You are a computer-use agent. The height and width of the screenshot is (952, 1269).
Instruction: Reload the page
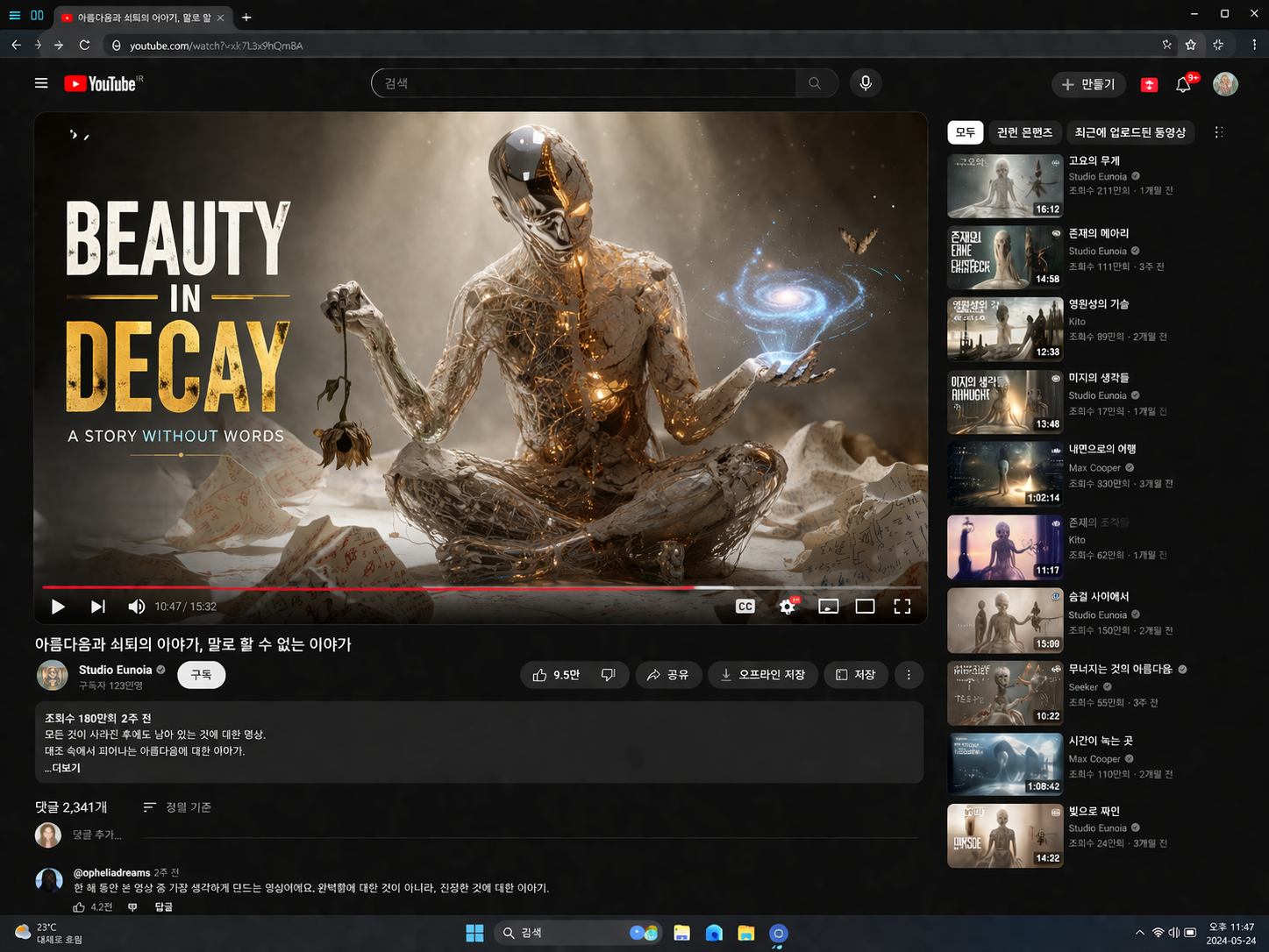(x=84, y=45)
